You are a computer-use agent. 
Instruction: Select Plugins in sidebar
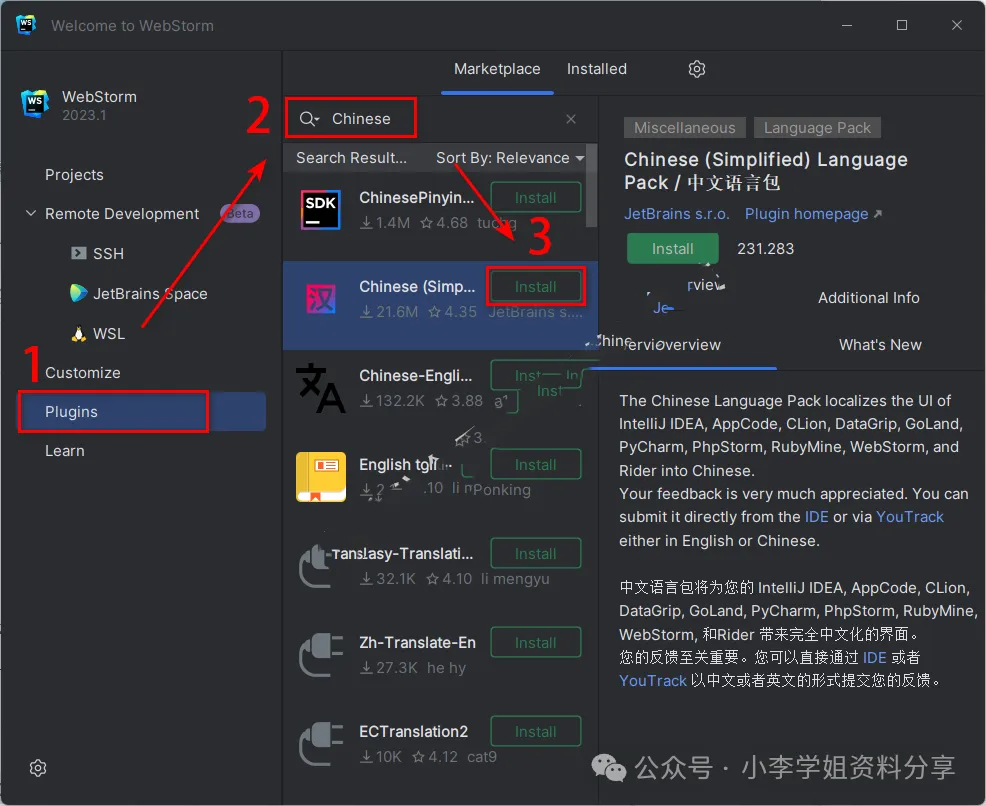142,412
